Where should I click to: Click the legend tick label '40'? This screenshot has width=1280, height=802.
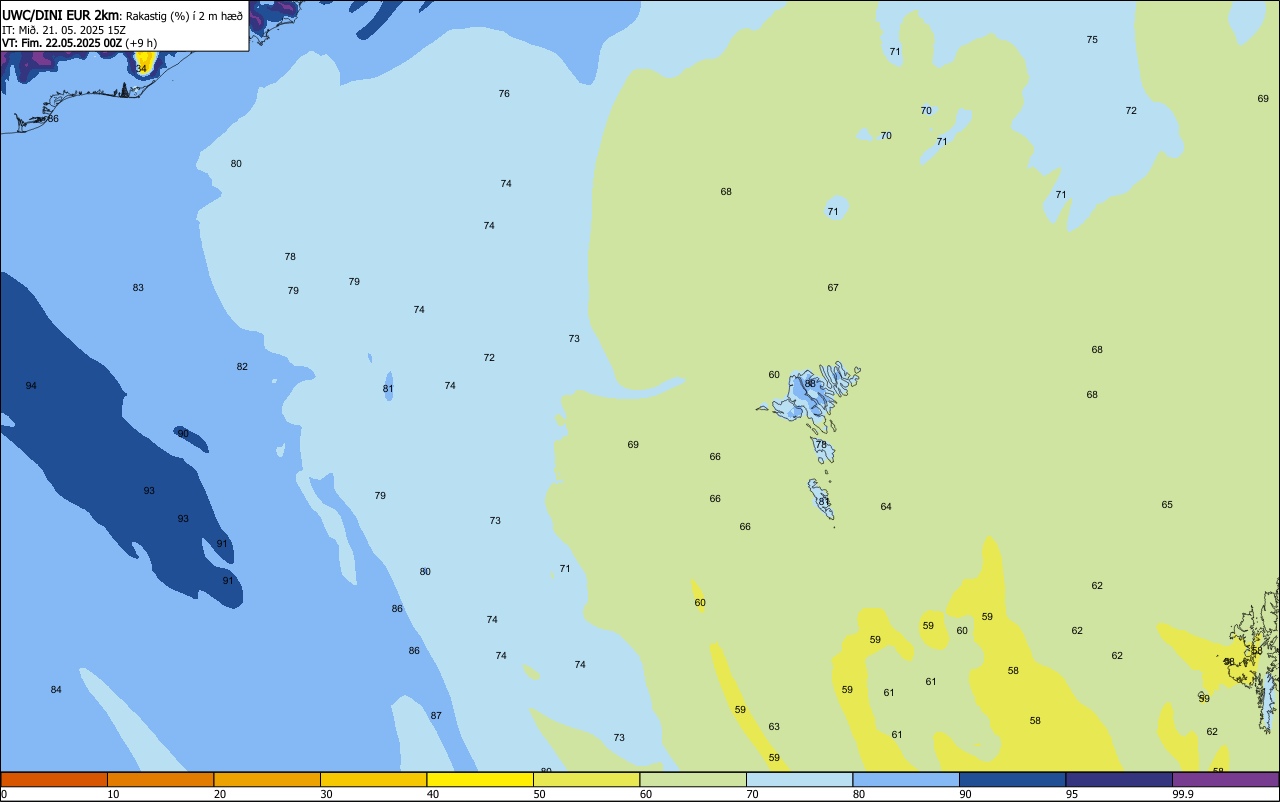(433, 794)
